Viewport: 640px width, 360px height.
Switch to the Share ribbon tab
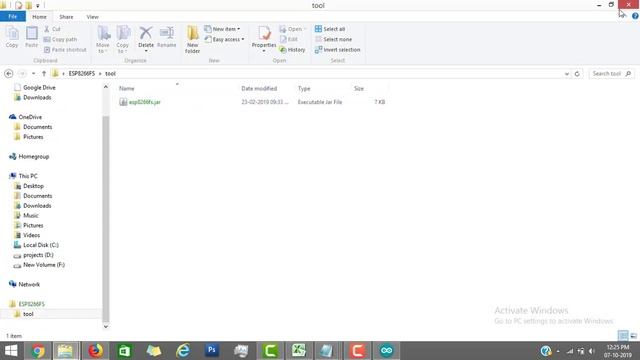click(66, 17)
